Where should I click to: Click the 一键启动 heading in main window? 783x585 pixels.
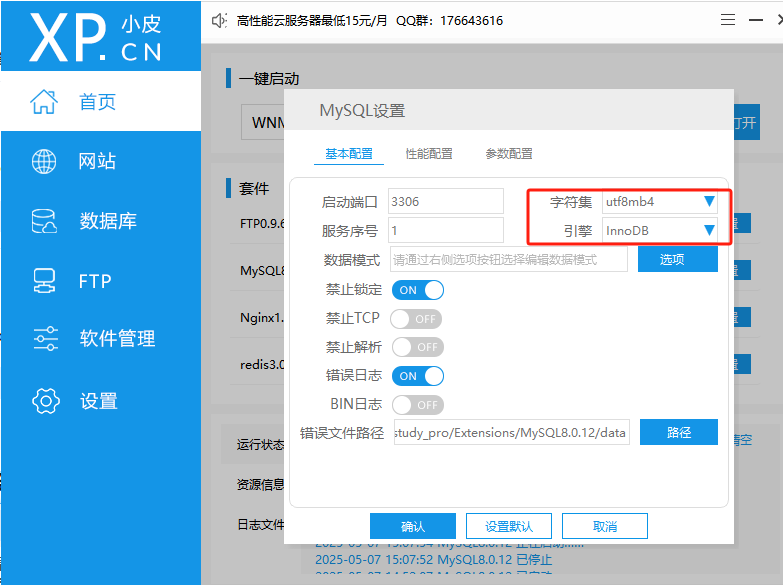[269, 79]
